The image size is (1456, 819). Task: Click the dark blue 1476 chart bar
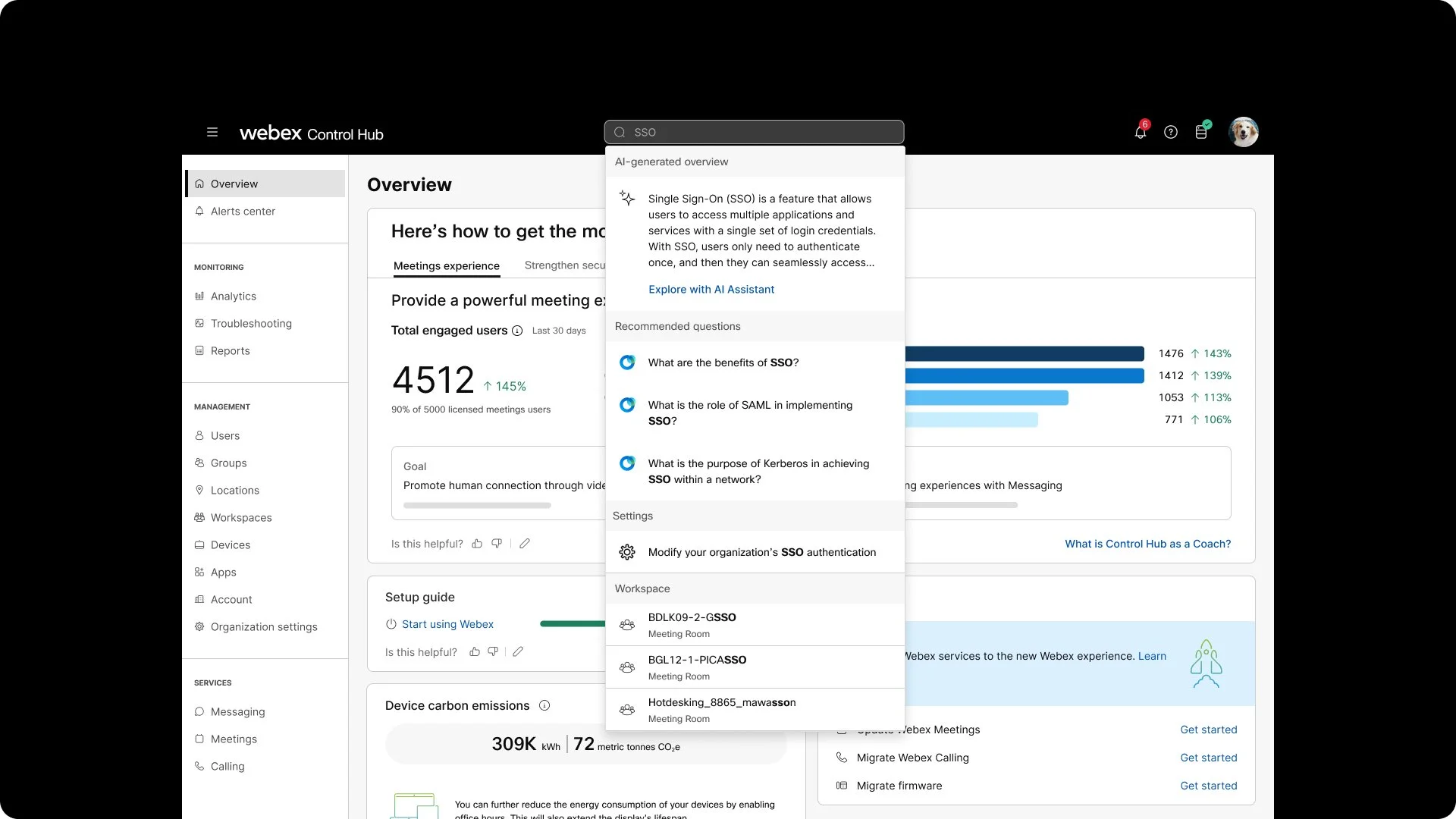(1025, 353)
